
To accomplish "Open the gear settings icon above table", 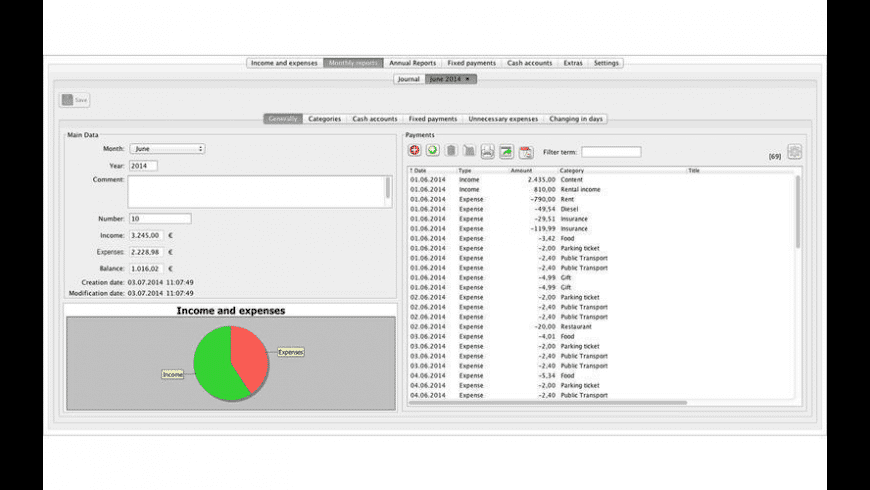I will coord(795,151).
